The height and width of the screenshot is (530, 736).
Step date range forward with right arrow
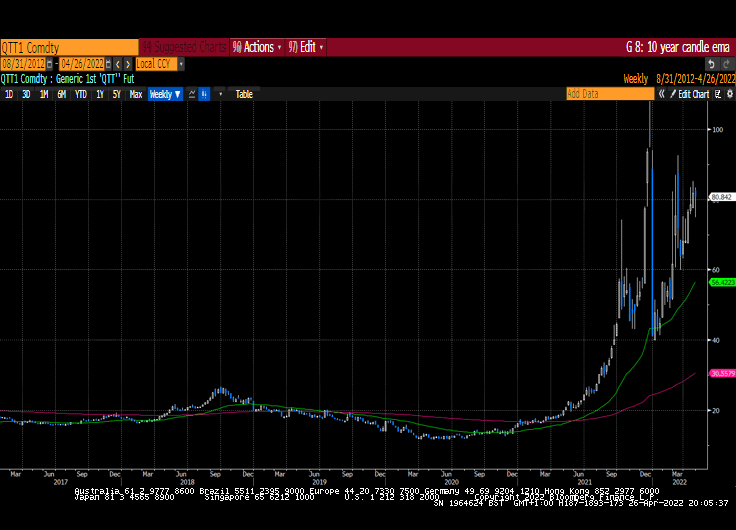coord(128,64)
